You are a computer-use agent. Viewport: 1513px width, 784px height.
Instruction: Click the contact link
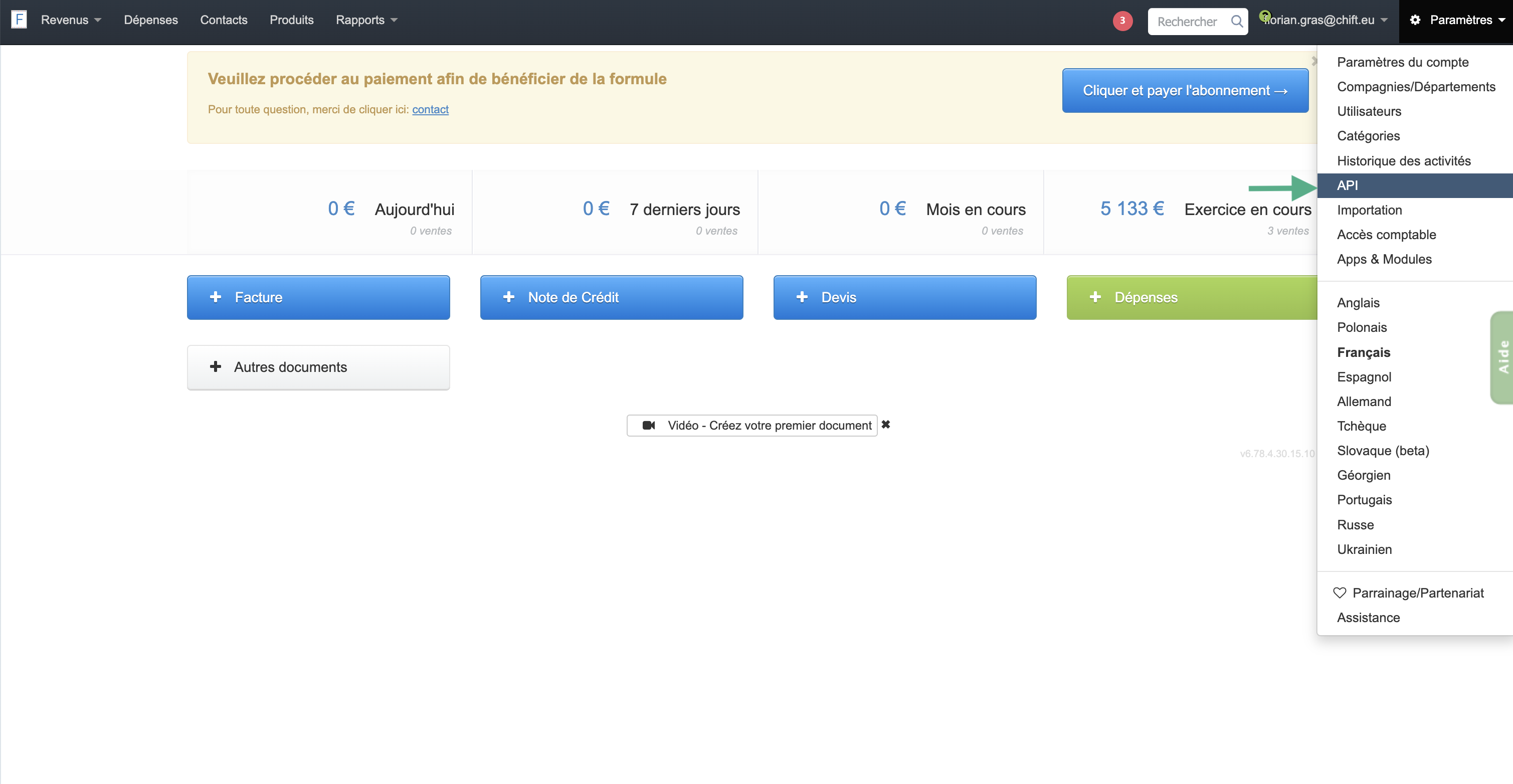pyautogui.click(x=430, y=109)
